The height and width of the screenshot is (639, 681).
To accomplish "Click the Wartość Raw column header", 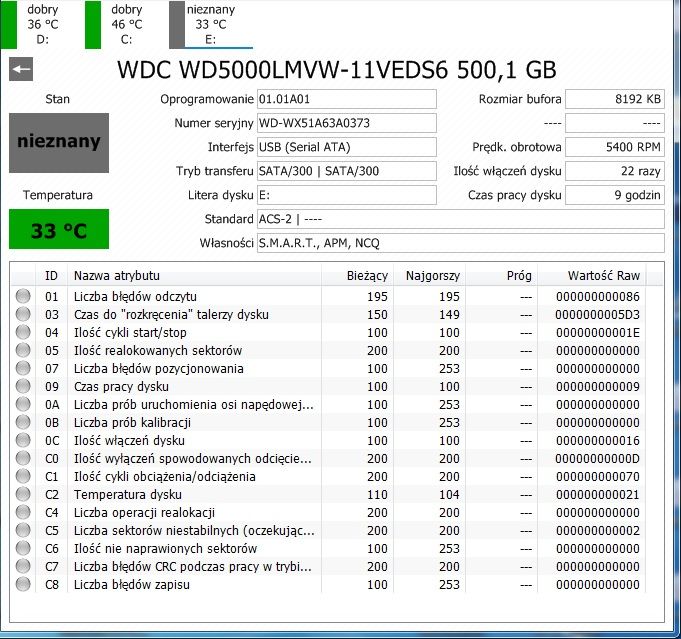I will [x=592, y=275].
